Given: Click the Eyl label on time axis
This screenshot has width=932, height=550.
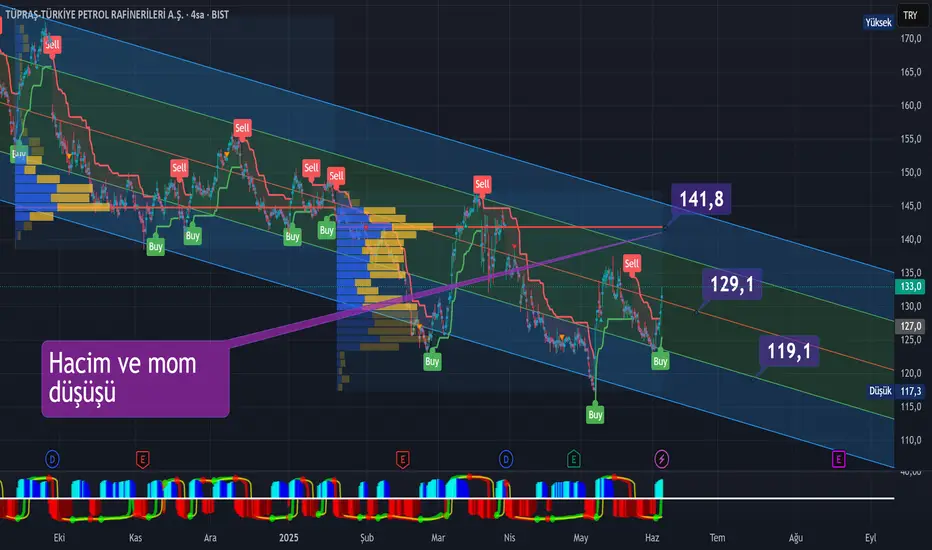Looking at the screenshot, I should tap(870, 538).
